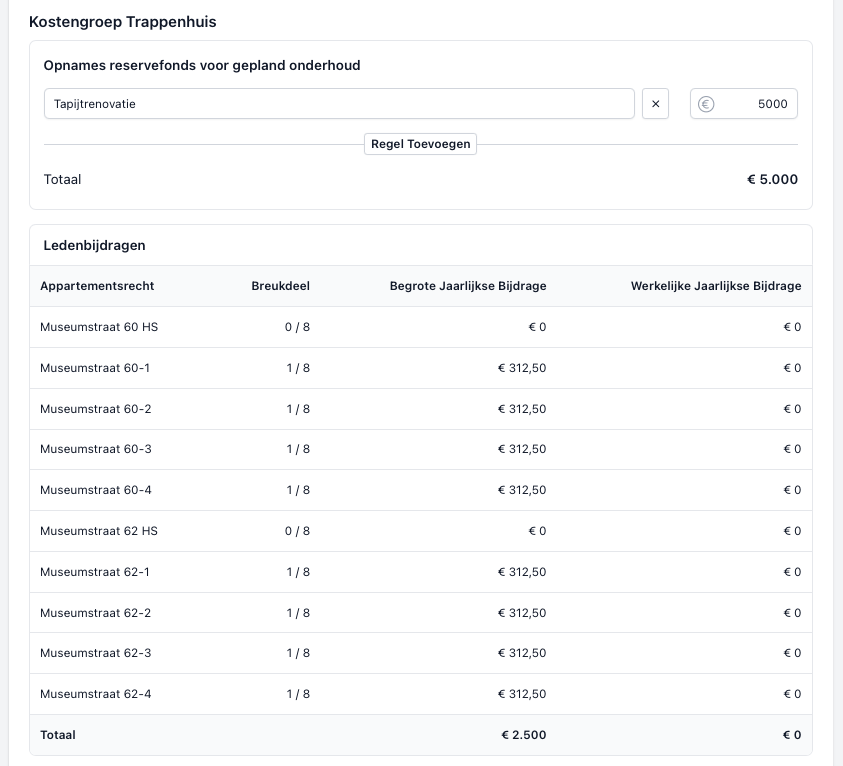This screenshot has width=843, height=766.
Task: Click the Opnames reservefonds section heading
Action: pos(202,66)
